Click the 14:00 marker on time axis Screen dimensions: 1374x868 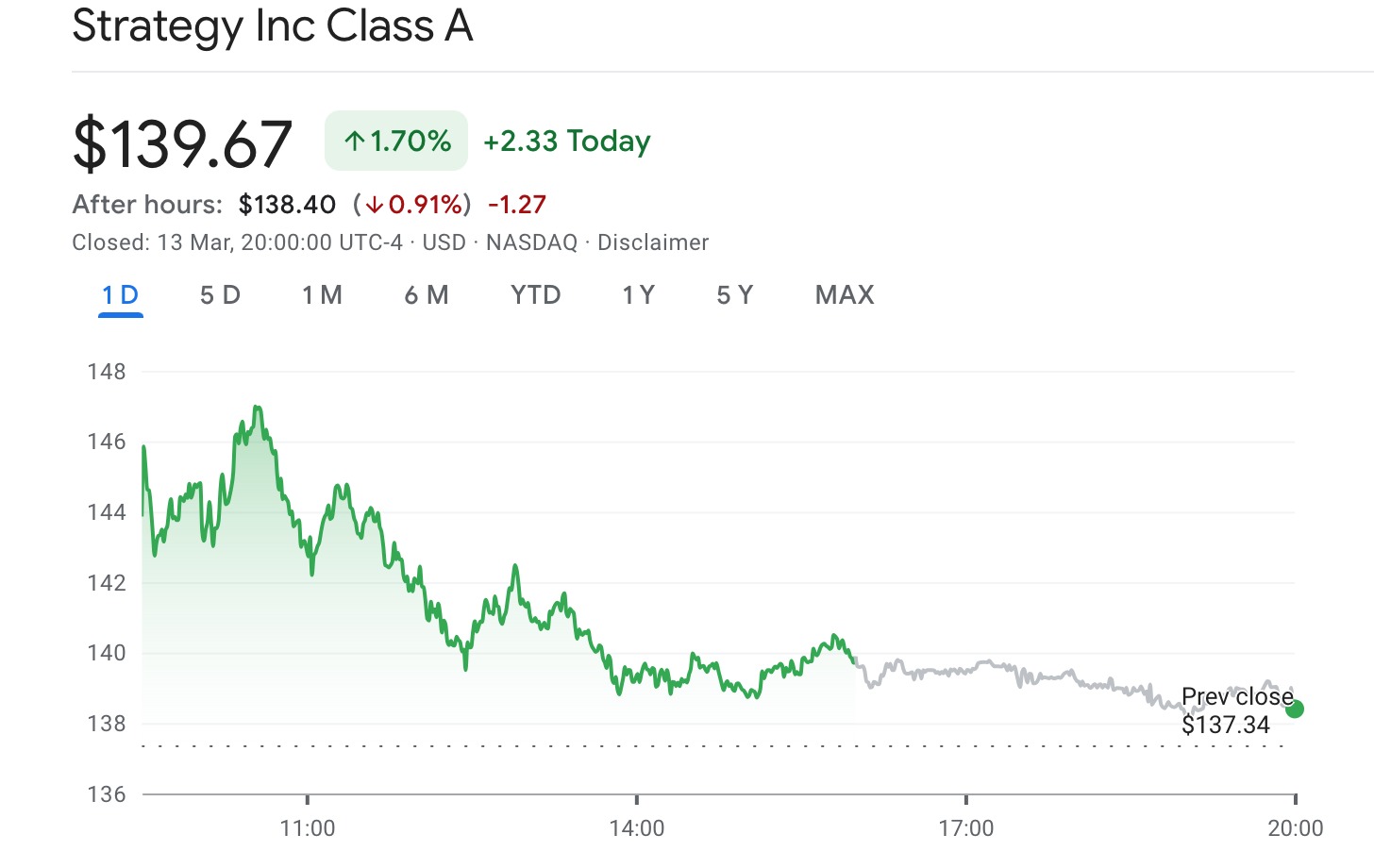[637, 828]
